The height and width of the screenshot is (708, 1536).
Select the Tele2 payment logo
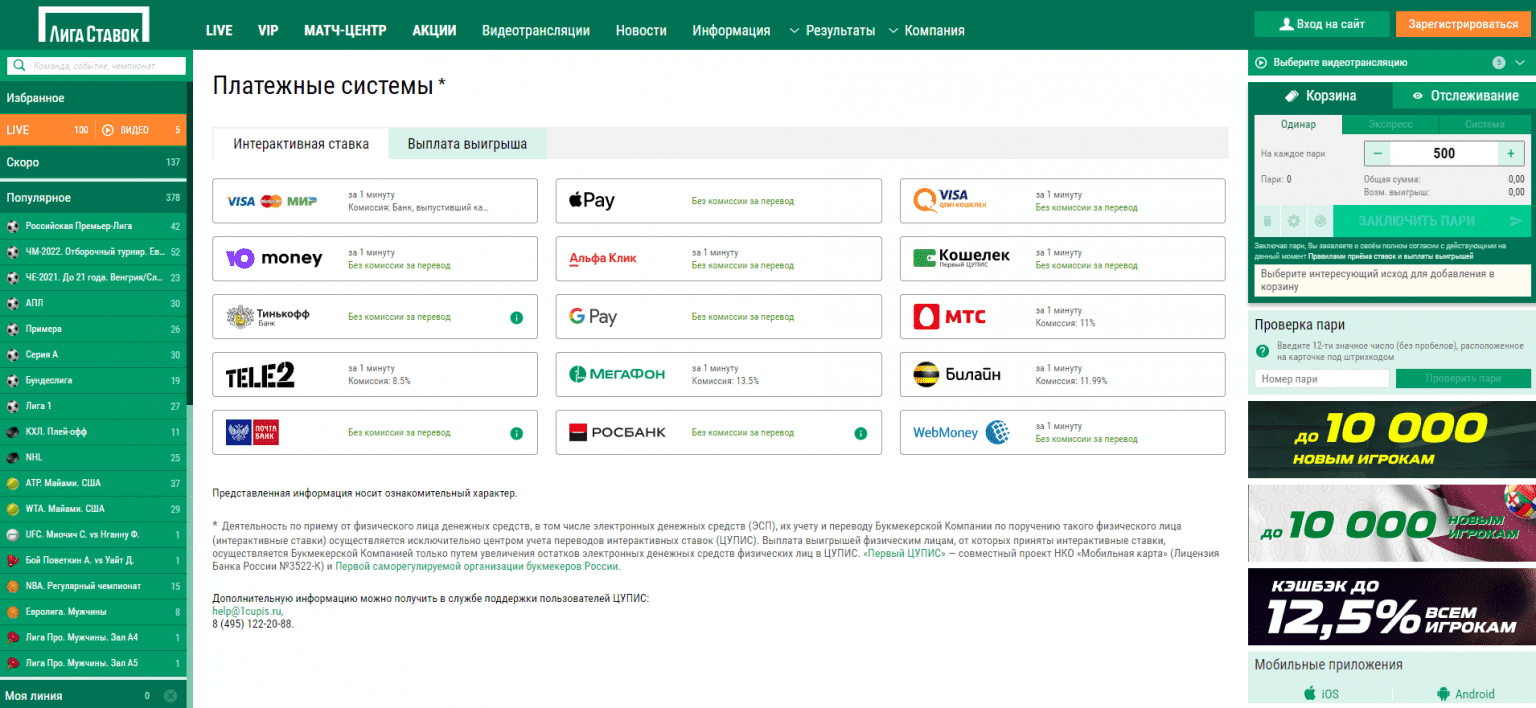[x=260, y=375]
